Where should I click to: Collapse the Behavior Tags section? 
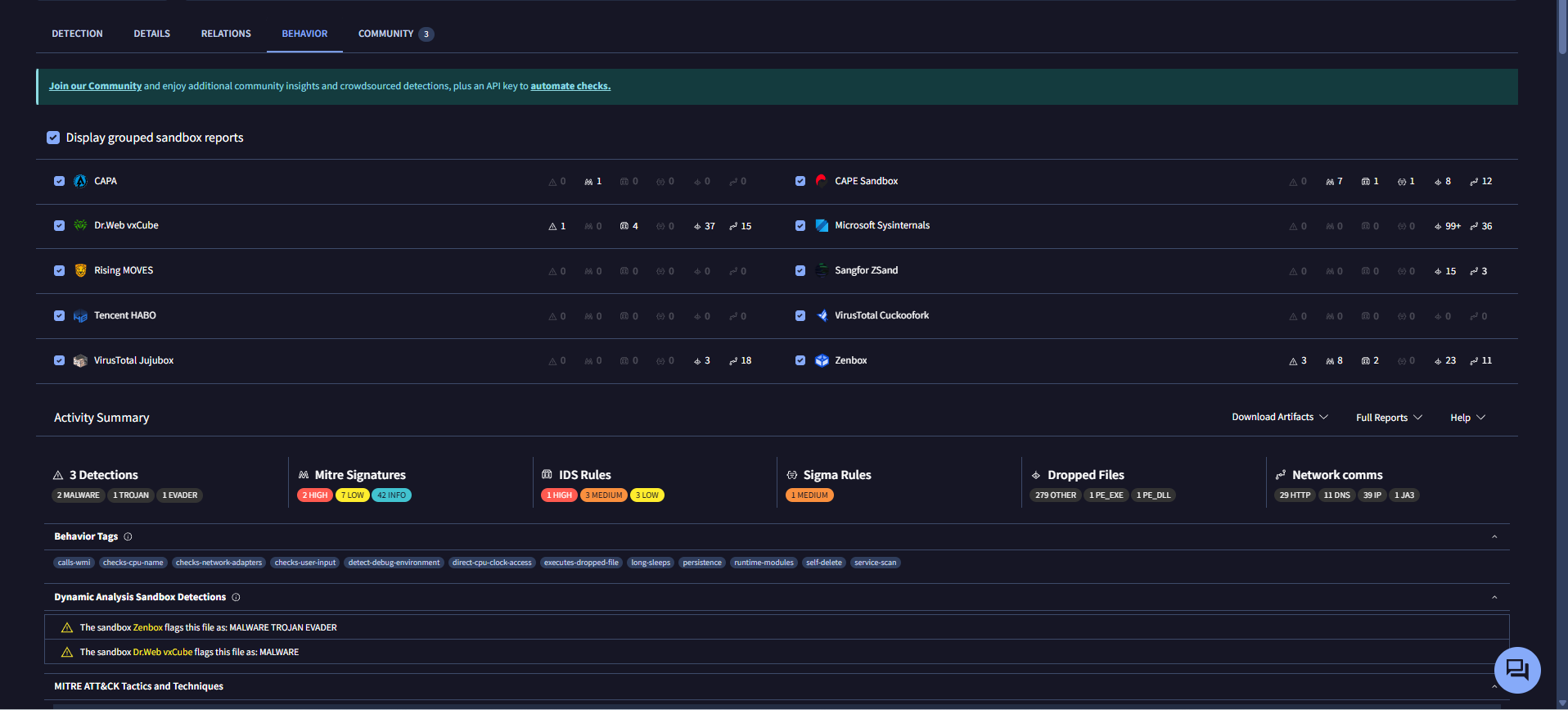click(x=1494, y=537)
